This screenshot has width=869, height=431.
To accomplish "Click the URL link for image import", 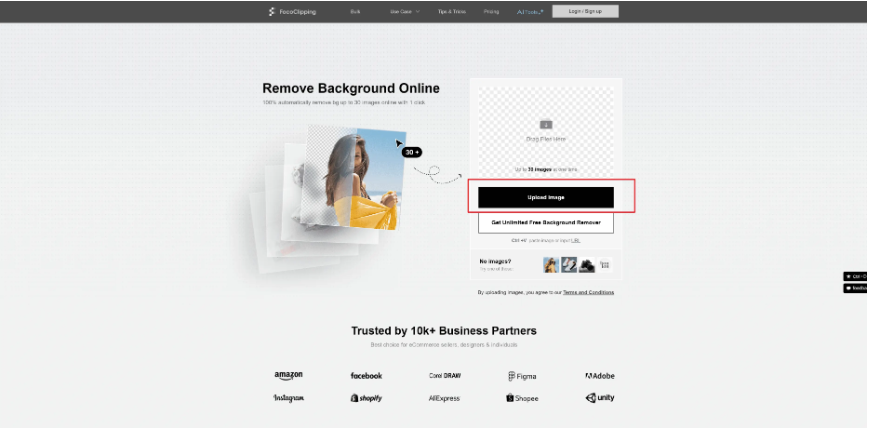I will click(x=576, y=240).
